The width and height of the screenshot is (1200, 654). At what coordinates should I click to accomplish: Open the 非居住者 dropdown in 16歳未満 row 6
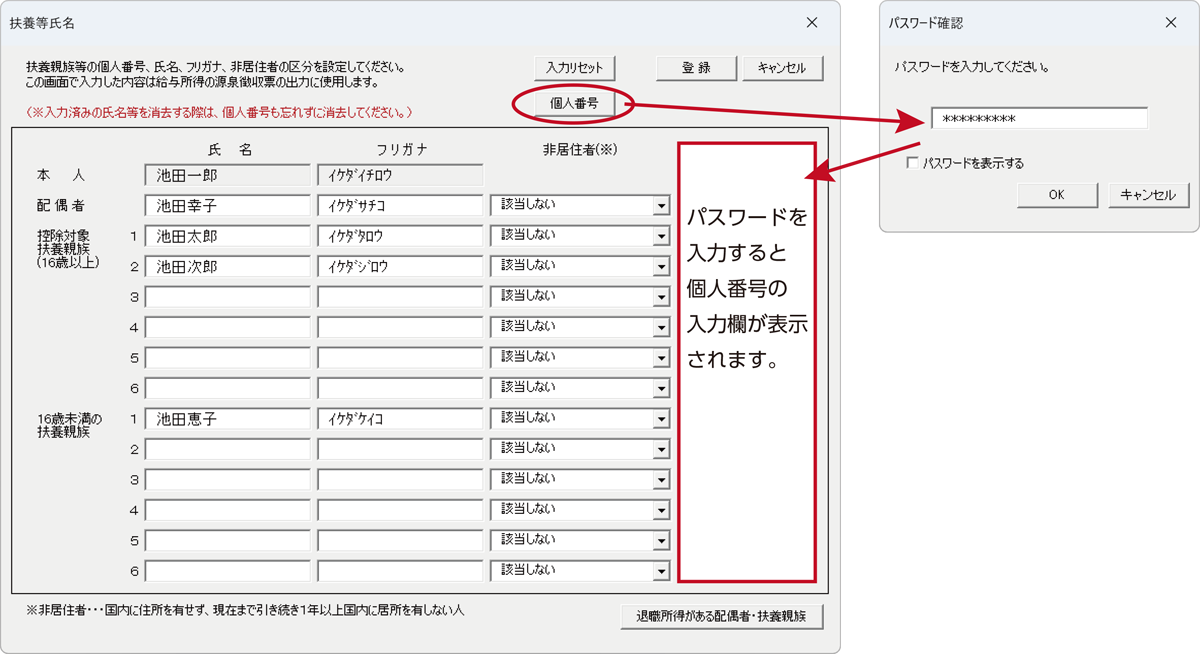[x=660, y=572]
